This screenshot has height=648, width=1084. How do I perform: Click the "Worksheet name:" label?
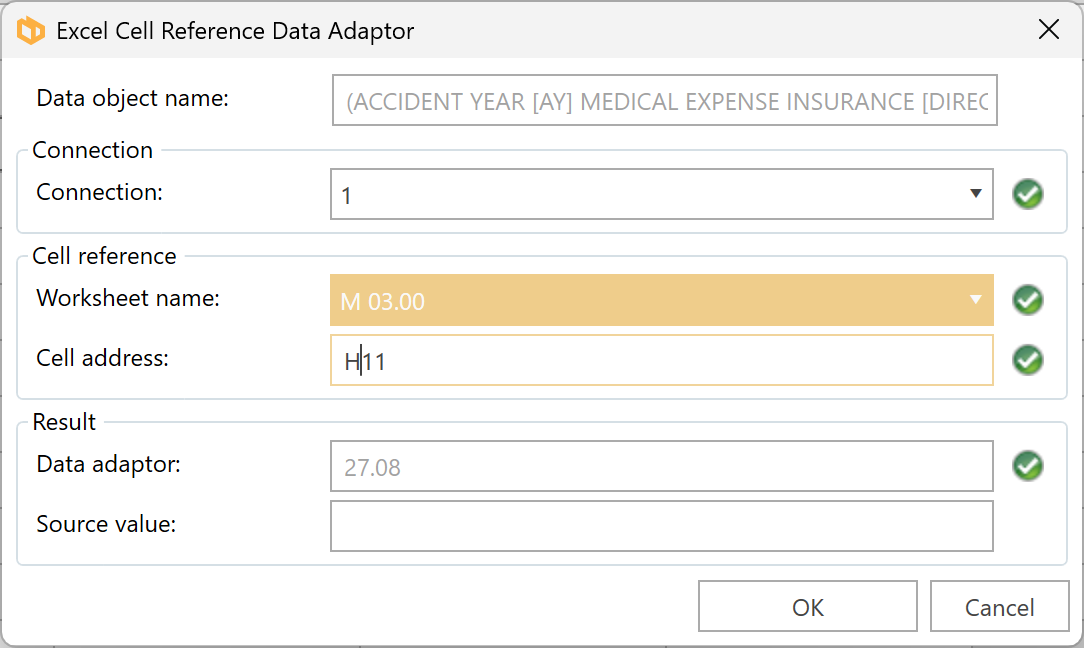(x=128, y=298)
